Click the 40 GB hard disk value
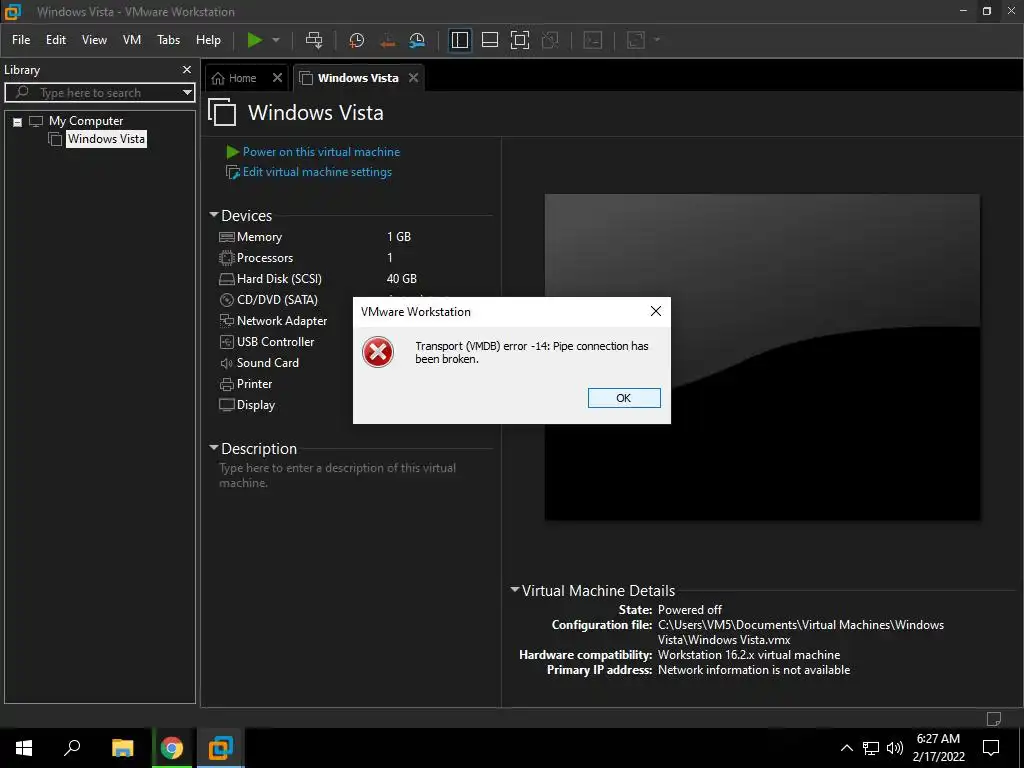 click(x=402, y=279)
